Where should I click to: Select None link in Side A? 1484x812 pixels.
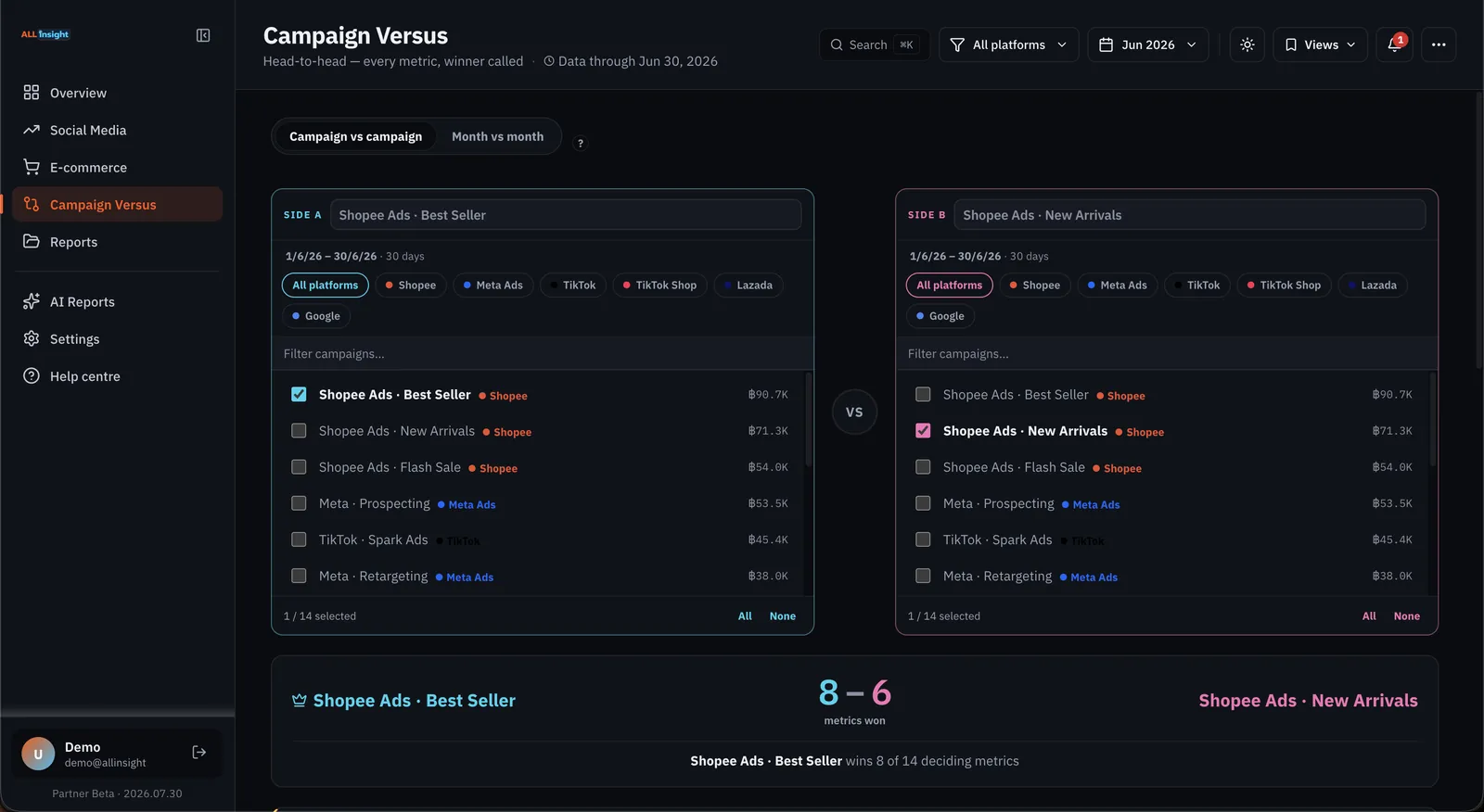click(x=783, y=615)
